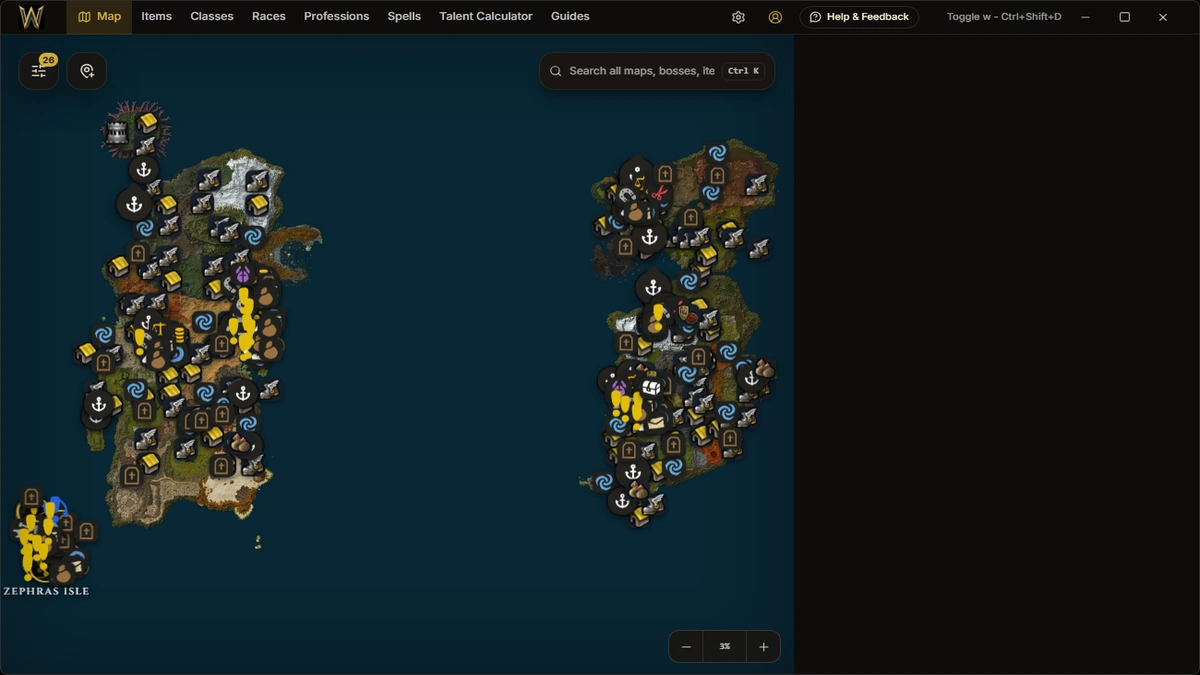Click the W logo in the top-left corner
This screenshot has height=675, width=1200.
point(31,17)
